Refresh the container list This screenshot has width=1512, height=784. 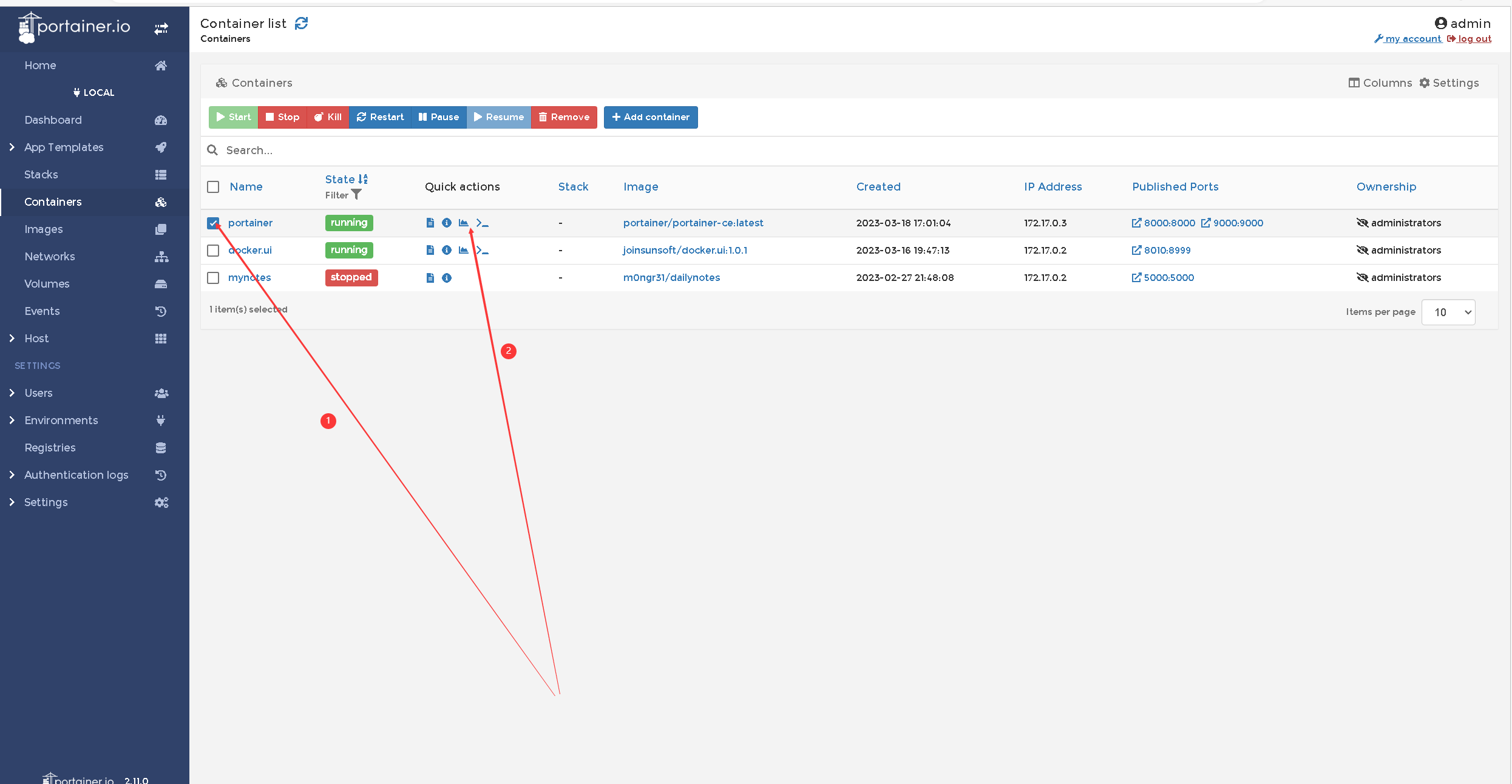tap(302, 23)
